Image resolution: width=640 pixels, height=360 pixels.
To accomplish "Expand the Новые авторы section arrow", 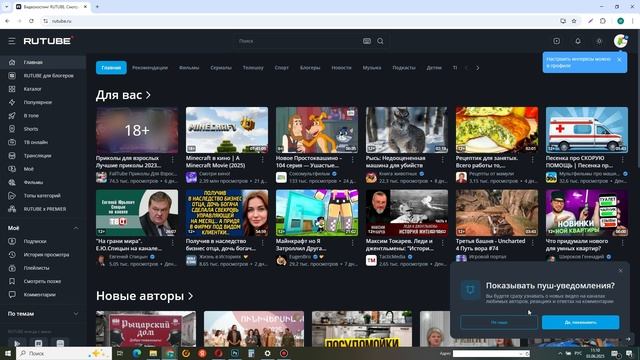I will pyautogui.click(x=191, y=296).
